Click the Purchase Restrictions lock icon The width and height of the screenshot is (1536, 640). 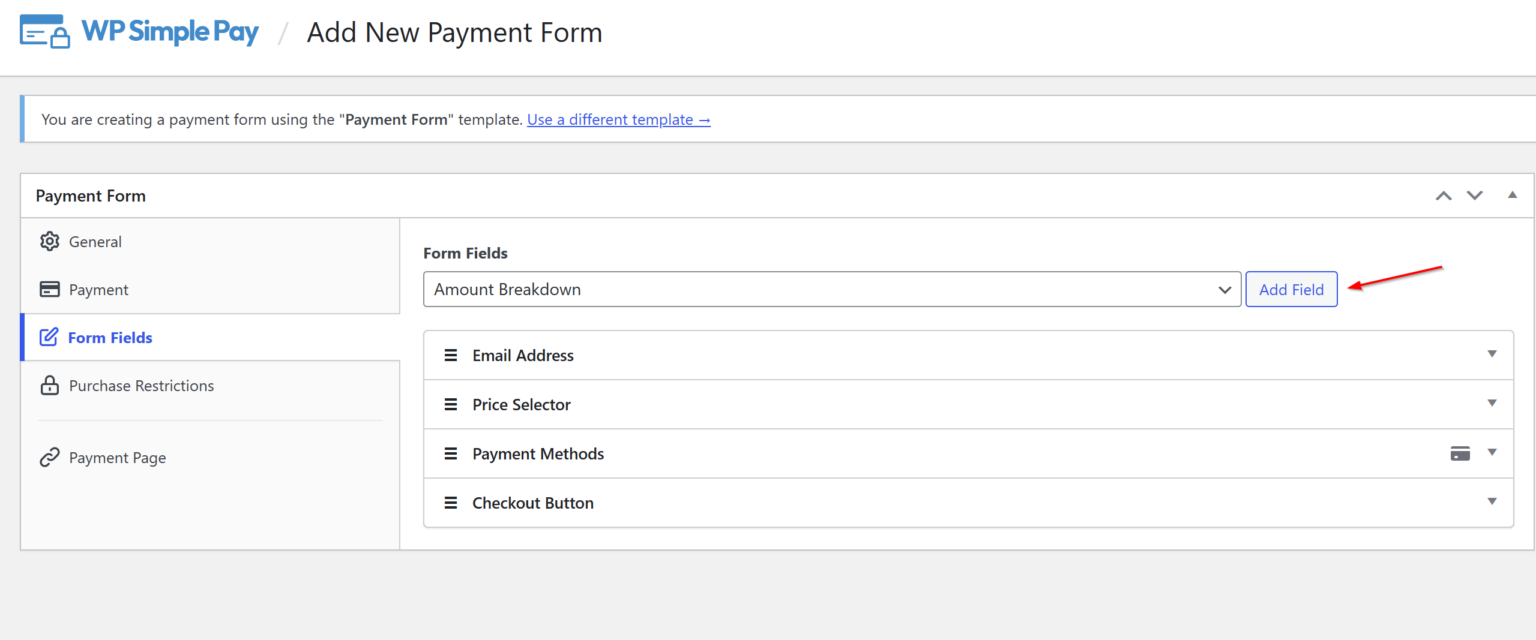coord(49,385)
